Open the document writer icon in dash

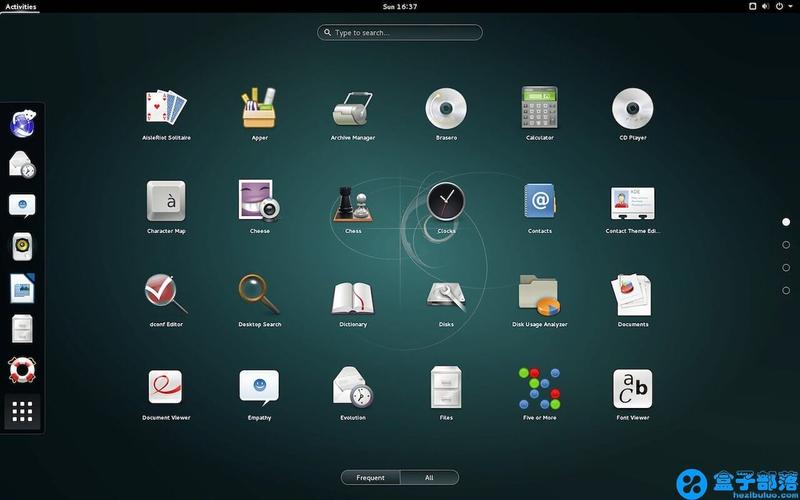pos(22,288)
